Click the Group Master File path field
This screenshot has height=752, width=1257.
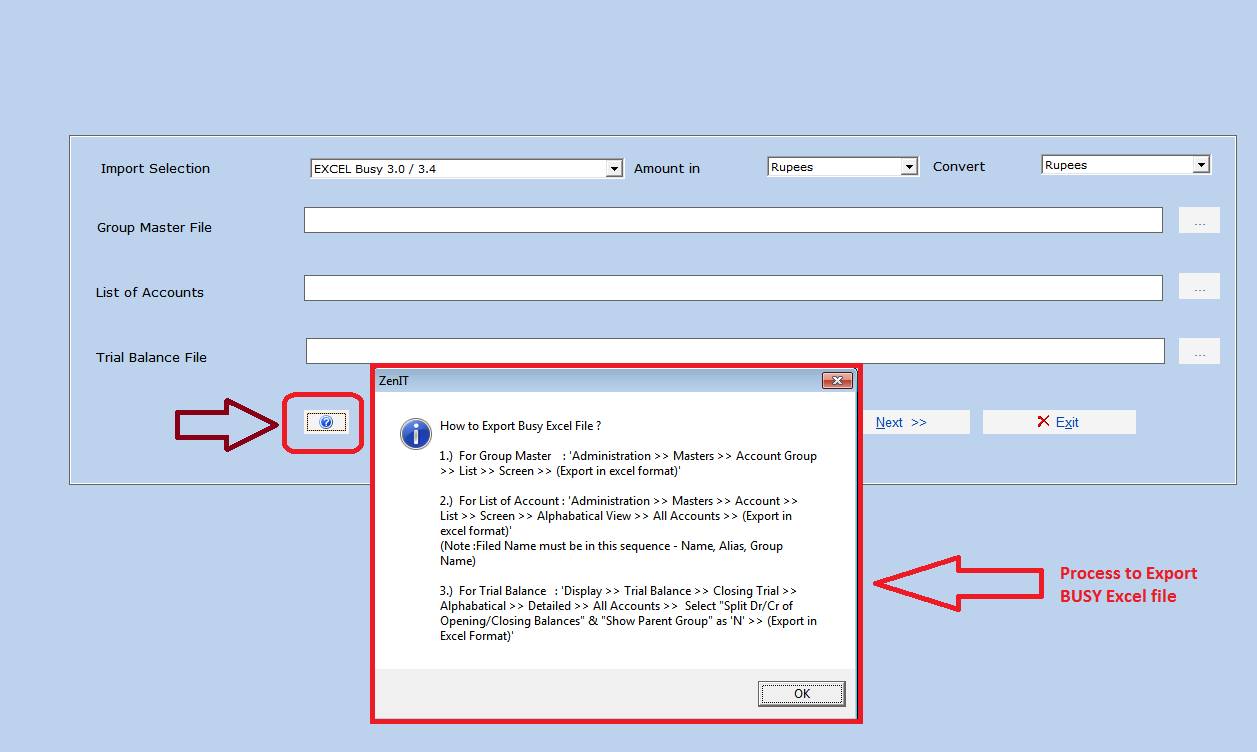click(x=733, y=220)
